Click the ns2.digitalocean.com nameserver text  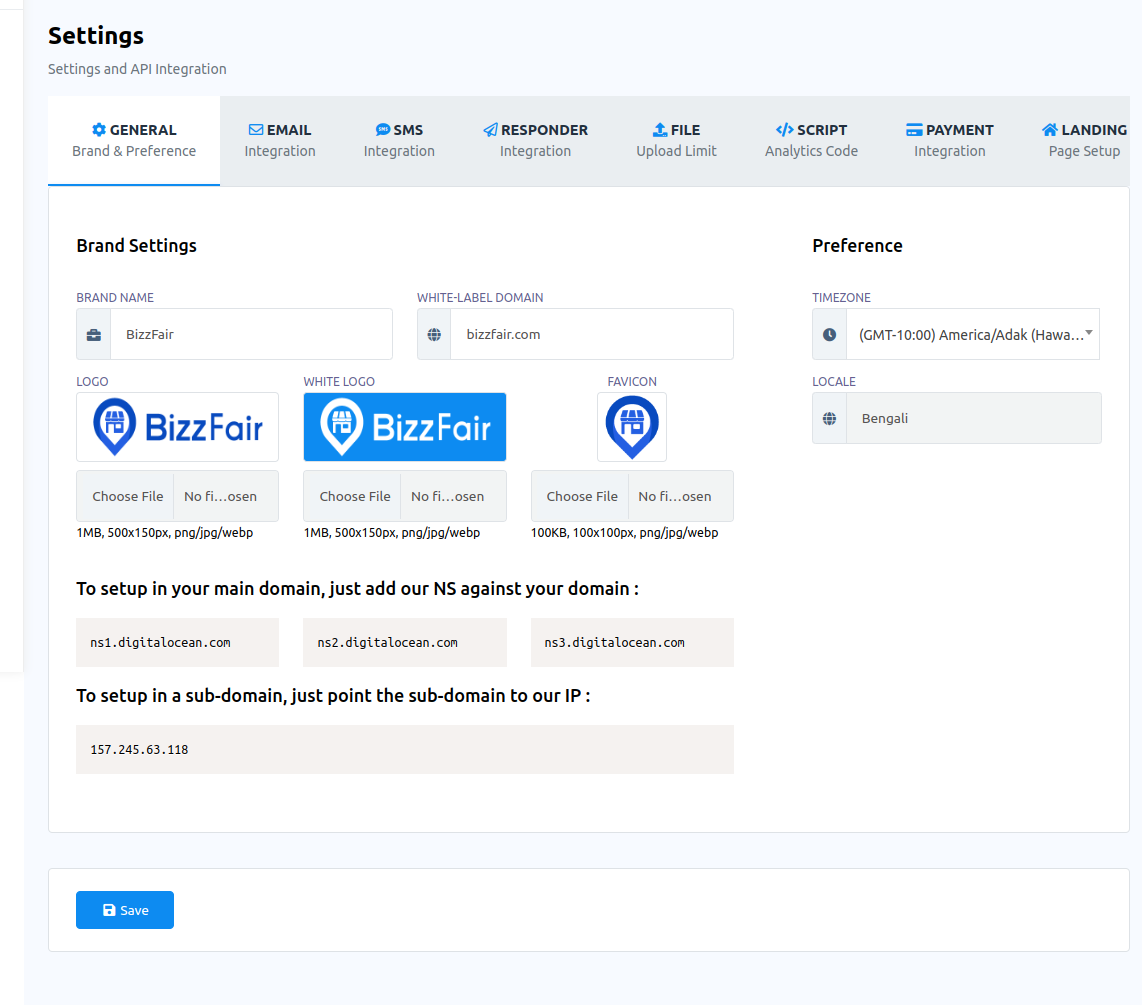click(387, 643)
